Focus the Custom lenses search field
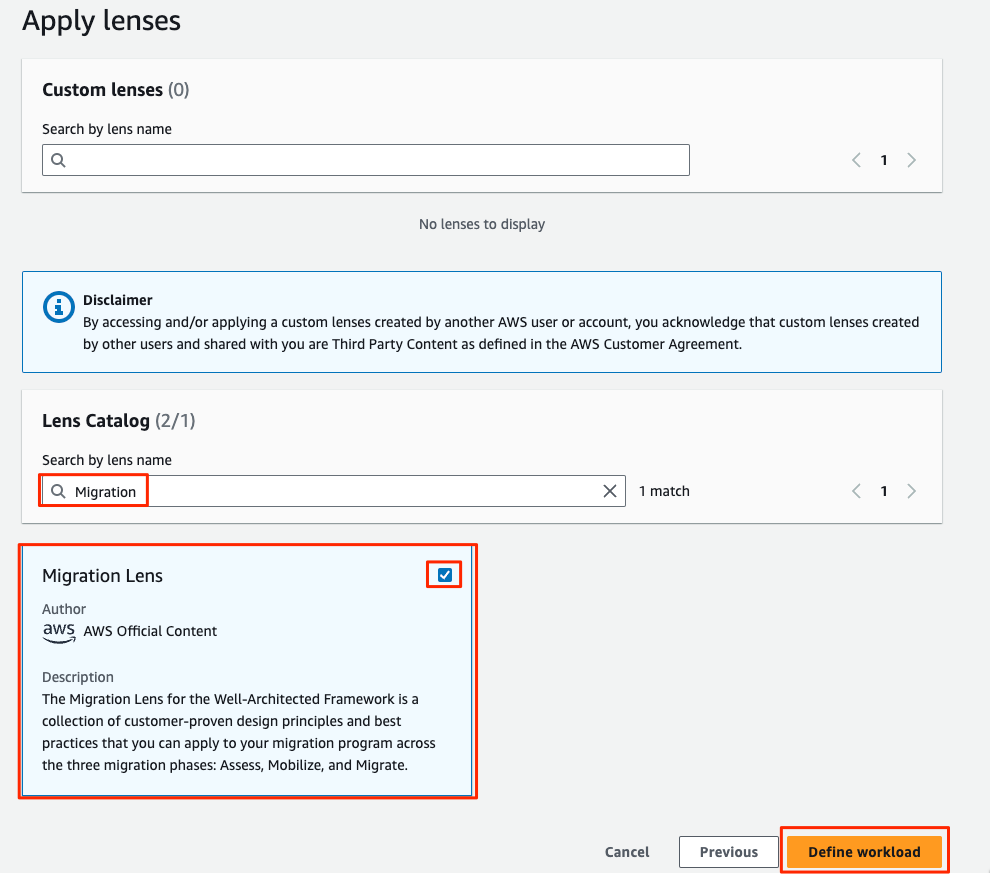Viewport: 990px width, 874px height. click(x=366, y=160)
